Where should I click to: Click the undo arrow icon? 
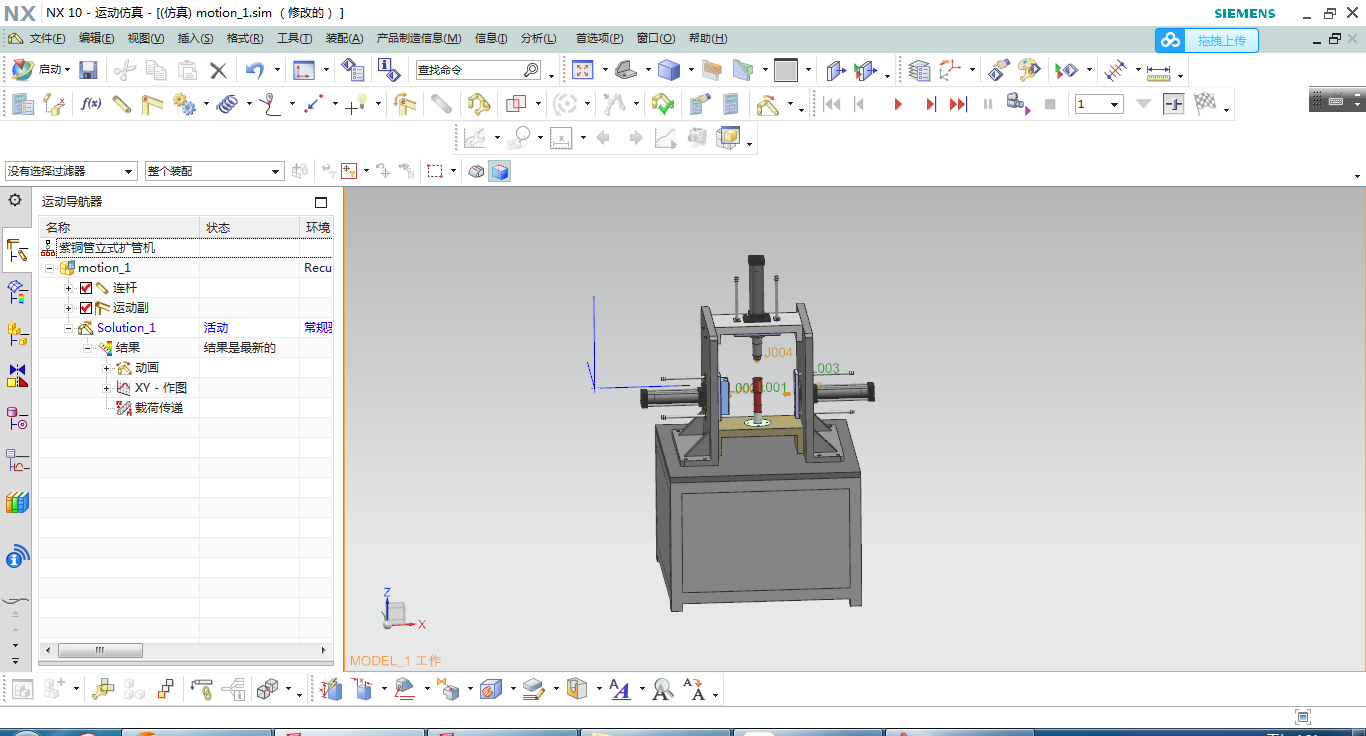pyautogui.click(x=255, y=70)
